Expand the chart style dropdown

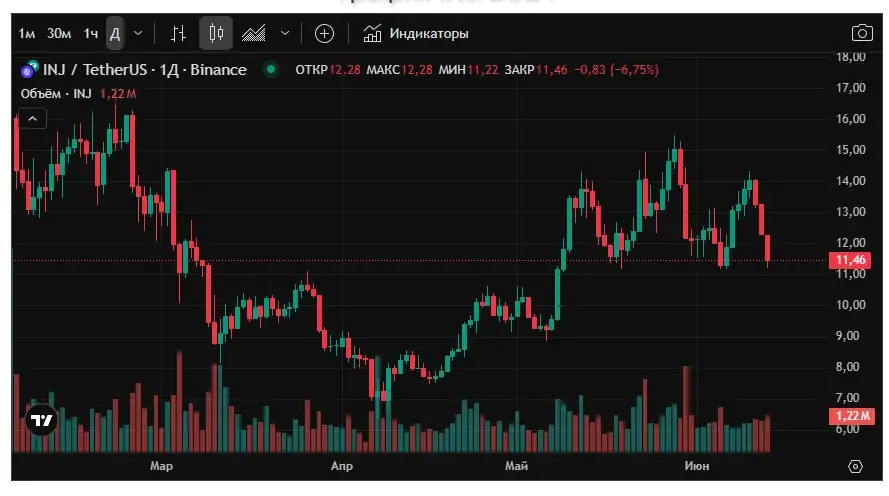pos(285,33)
